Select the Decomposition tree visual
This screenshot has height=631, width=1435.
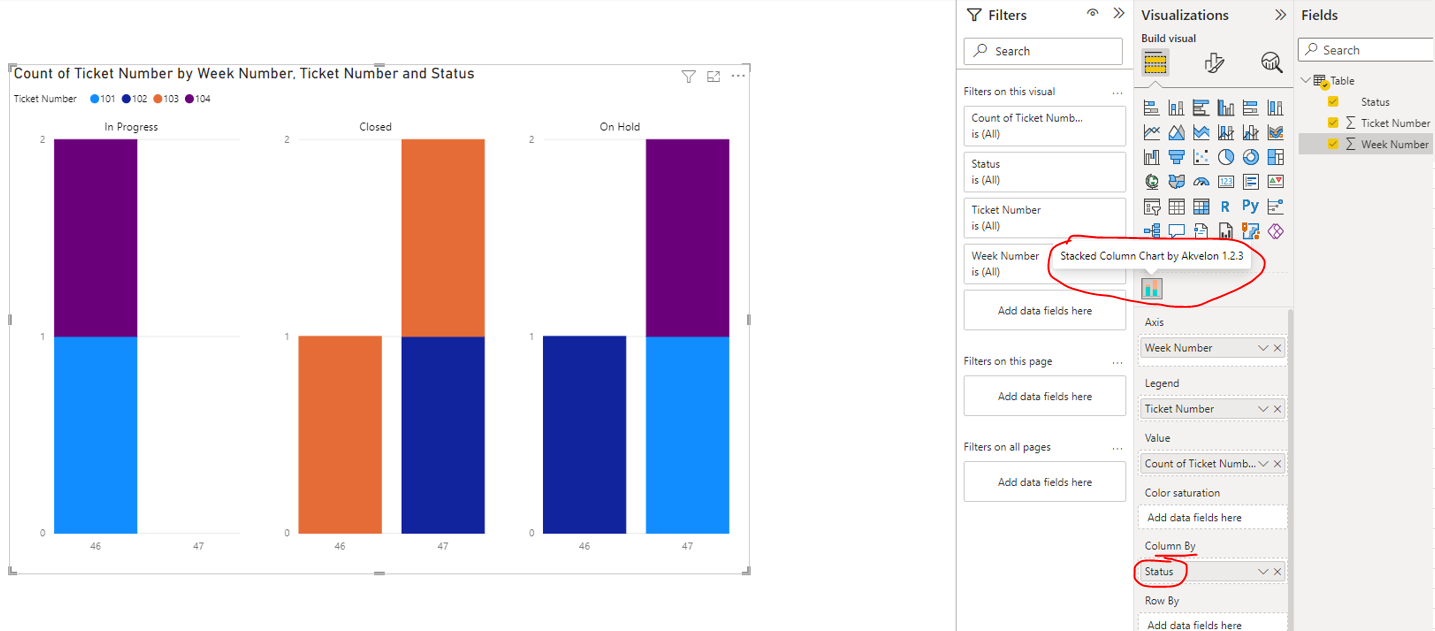1152,231
